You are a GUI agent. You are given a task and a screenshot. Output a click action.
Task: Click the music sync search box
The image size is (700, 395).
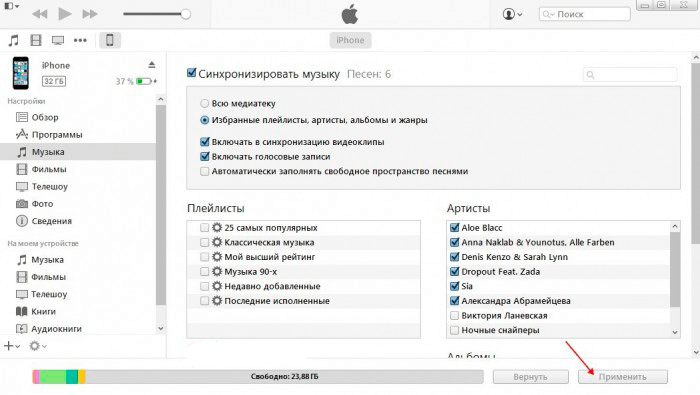pos(630,75)
